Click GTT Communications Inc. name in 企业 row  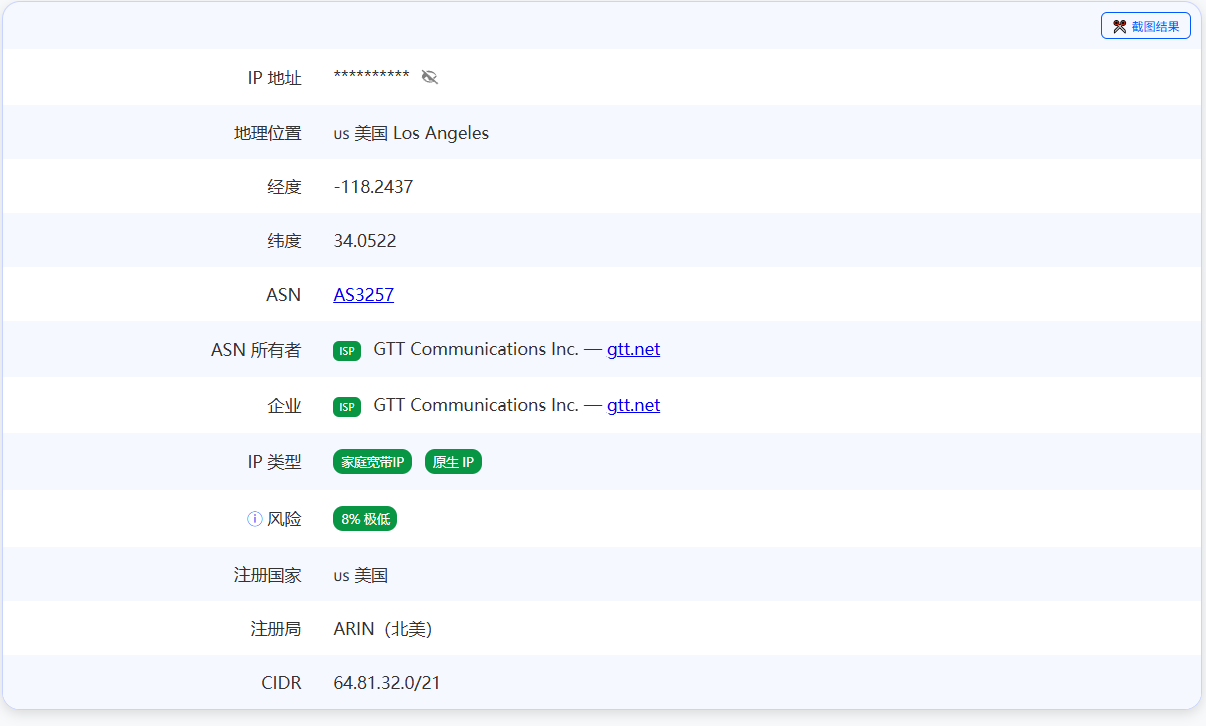click(x=475, y=405)
